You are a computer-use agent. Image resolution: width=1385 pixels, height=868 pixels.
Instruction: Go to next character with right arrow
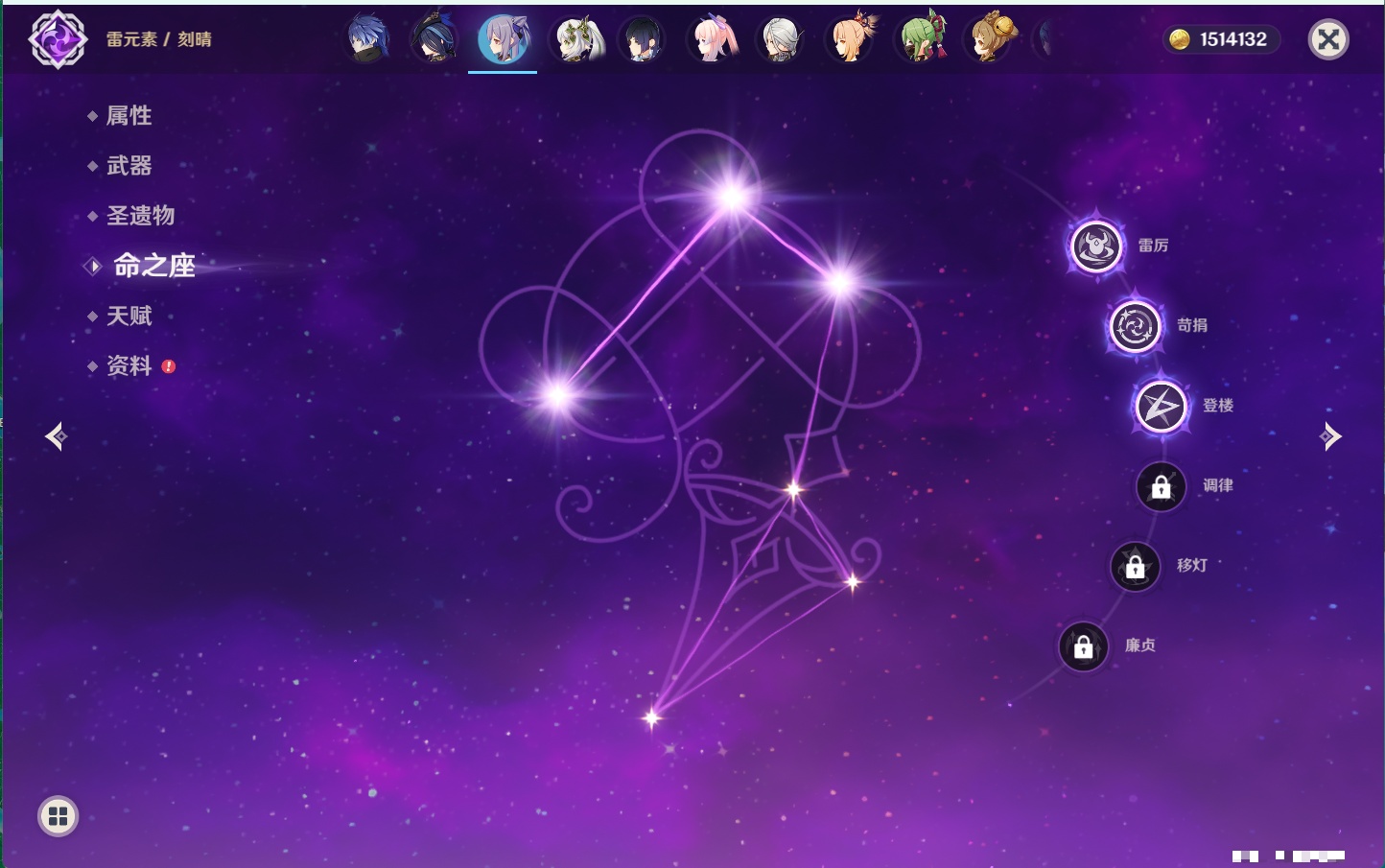click(1330, 436)
